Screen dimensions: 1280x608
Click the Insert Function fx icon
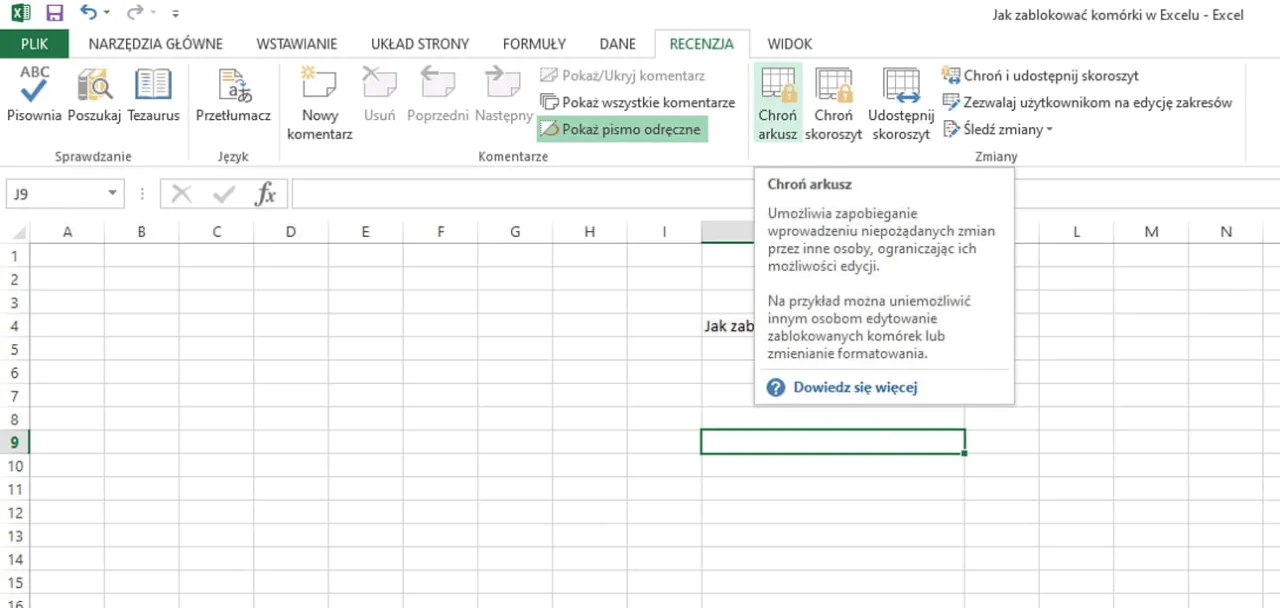point(265,194)
